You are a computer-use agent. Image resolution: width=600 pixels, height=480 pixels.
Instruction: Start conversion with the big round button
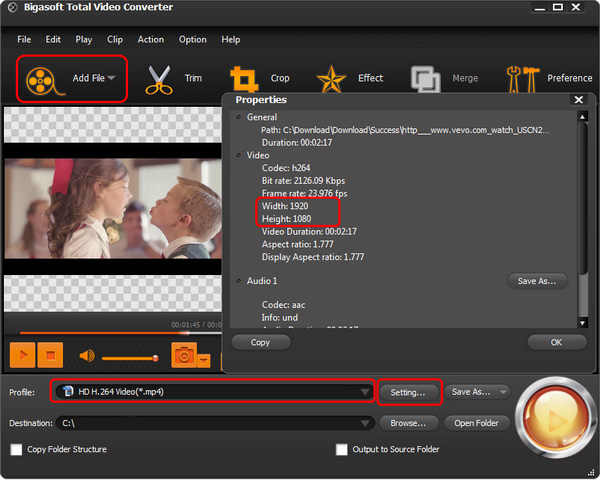[554, 418]
